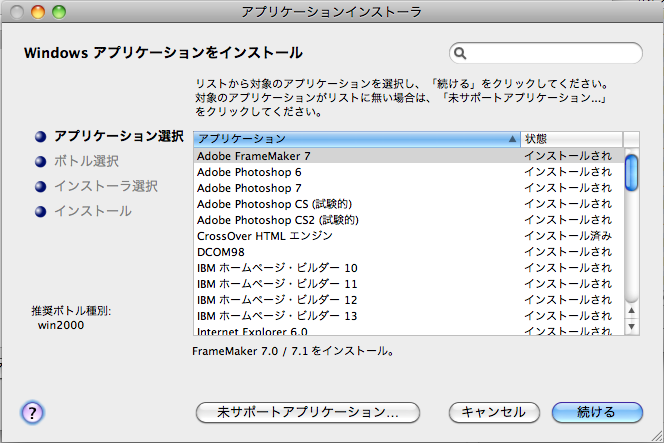
Task: Pick IBM ホームページ・ビルダー 10
Action: pyautogui.click(x=408, y=268)
